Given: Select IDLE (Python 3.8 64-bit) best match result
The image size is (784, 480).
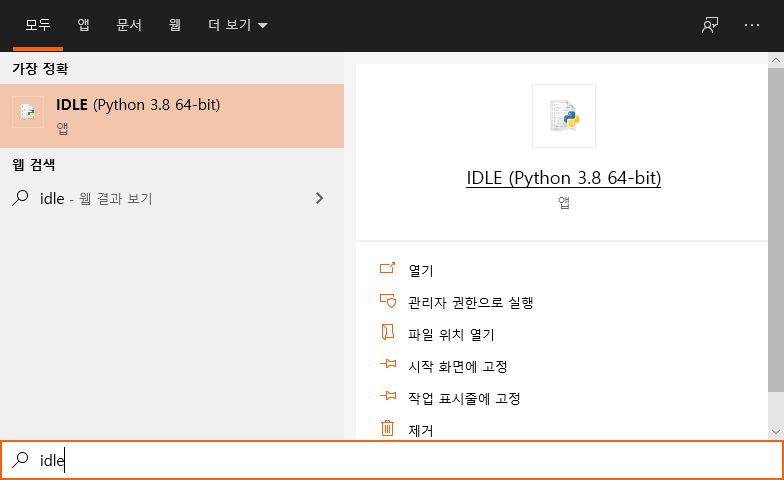Looking at the screenshot, I should pos(172,116).
